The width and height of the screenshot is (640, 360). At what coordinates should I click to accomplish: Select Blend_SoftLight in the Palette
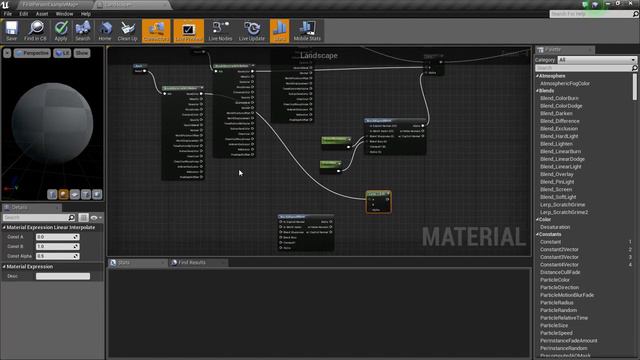coord(558,197)
